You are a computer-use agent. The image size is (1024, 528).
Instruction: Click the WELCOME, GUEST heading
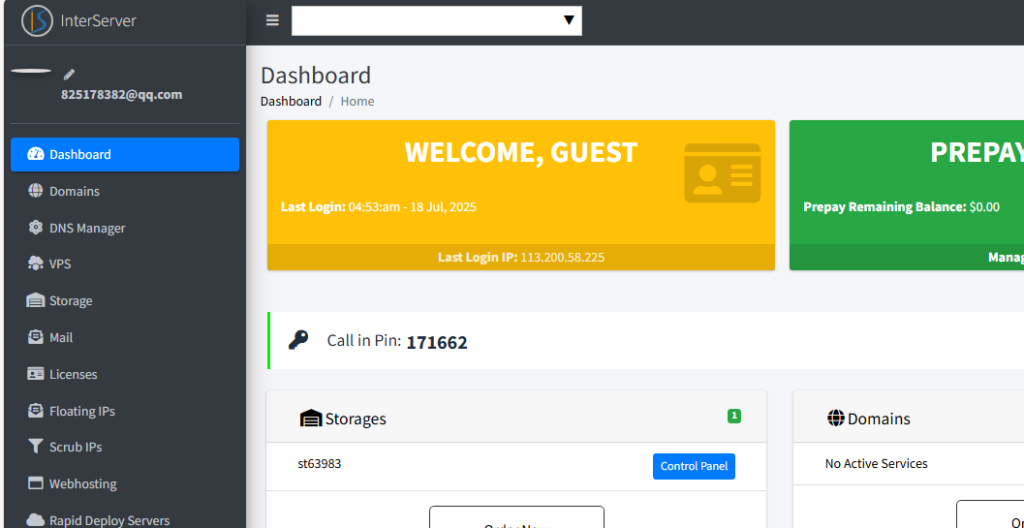[x=520, y=152]
